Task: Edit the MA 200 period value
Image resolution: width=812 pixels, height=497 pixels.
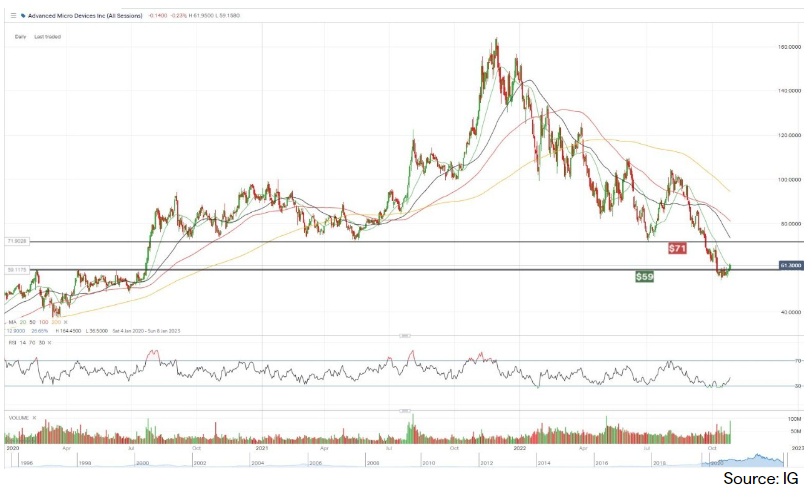Action: (56, 322)
